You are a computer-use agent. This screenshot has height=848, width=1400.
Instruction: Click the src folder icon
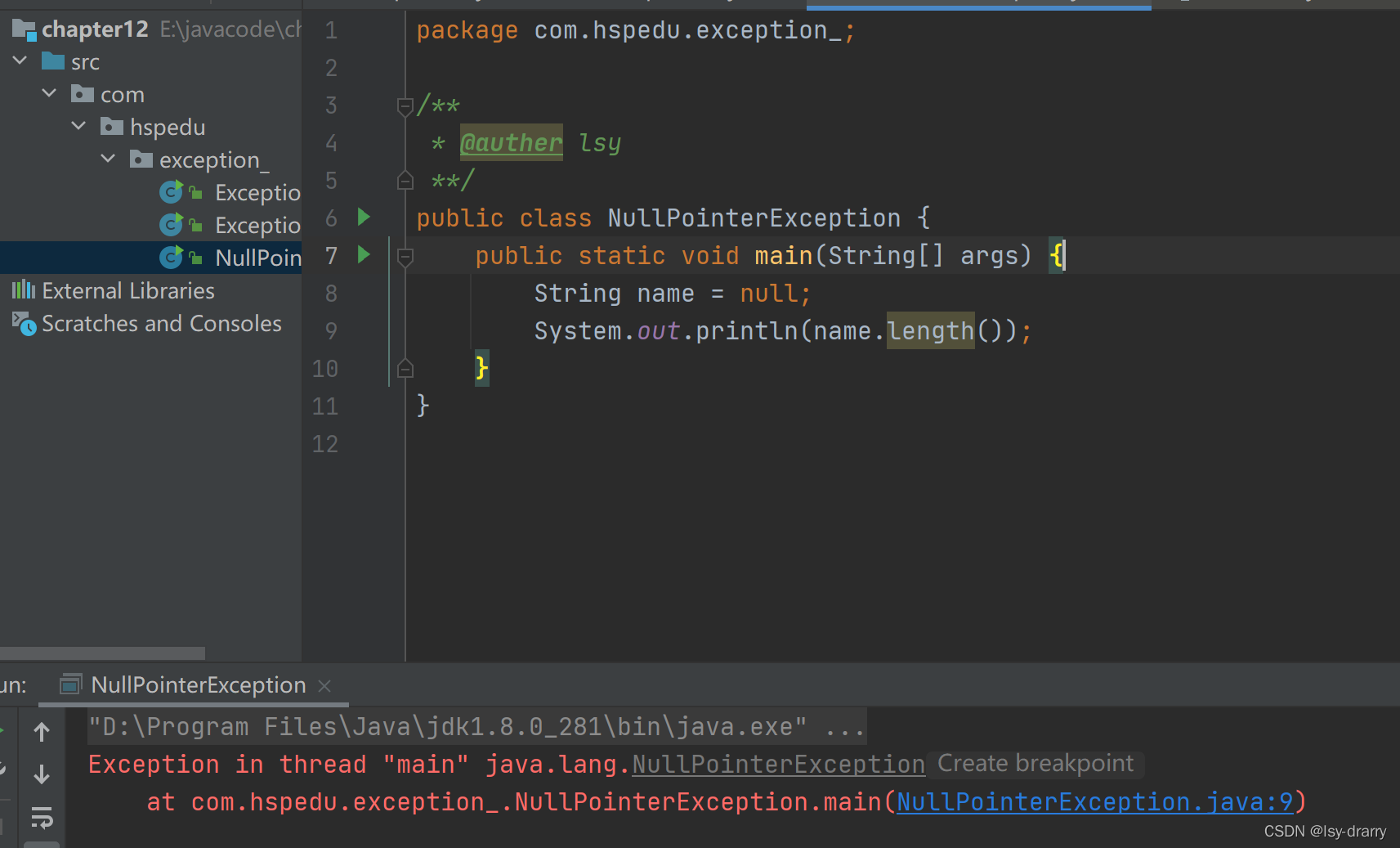(53, 61)
